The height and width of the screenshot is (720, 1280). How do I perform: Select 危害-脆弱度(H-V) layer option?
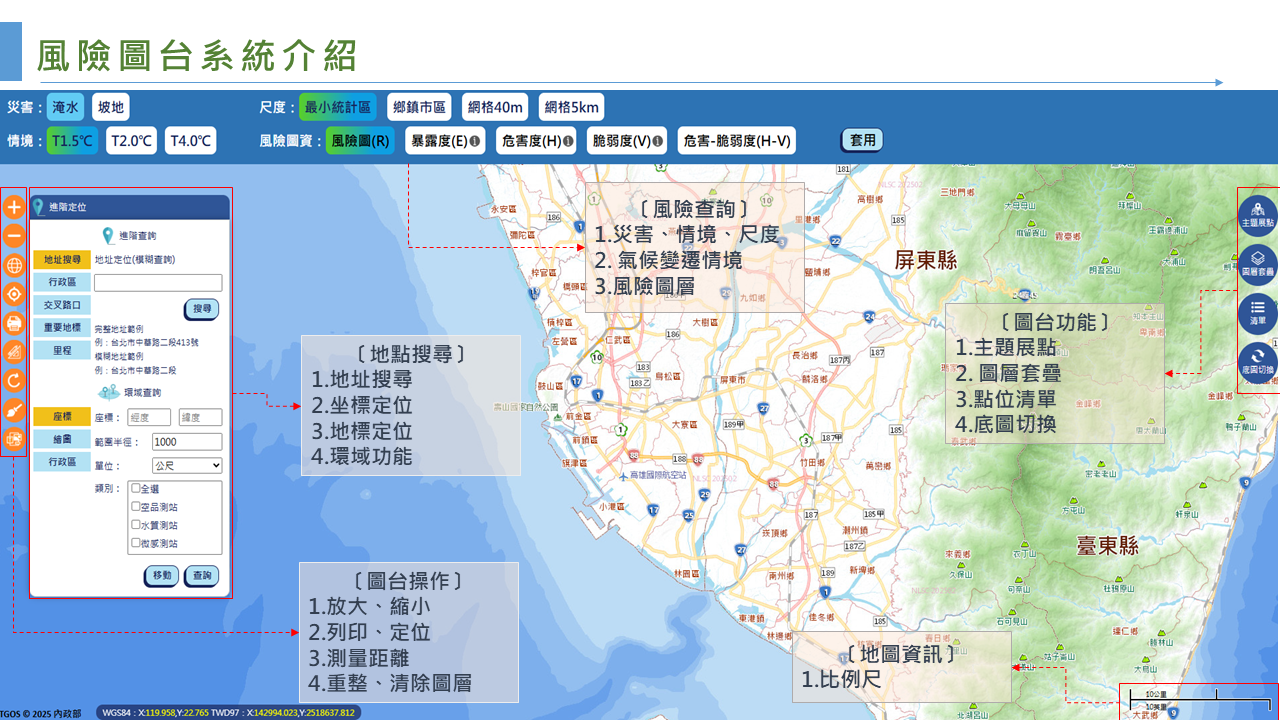click(737, 141)
